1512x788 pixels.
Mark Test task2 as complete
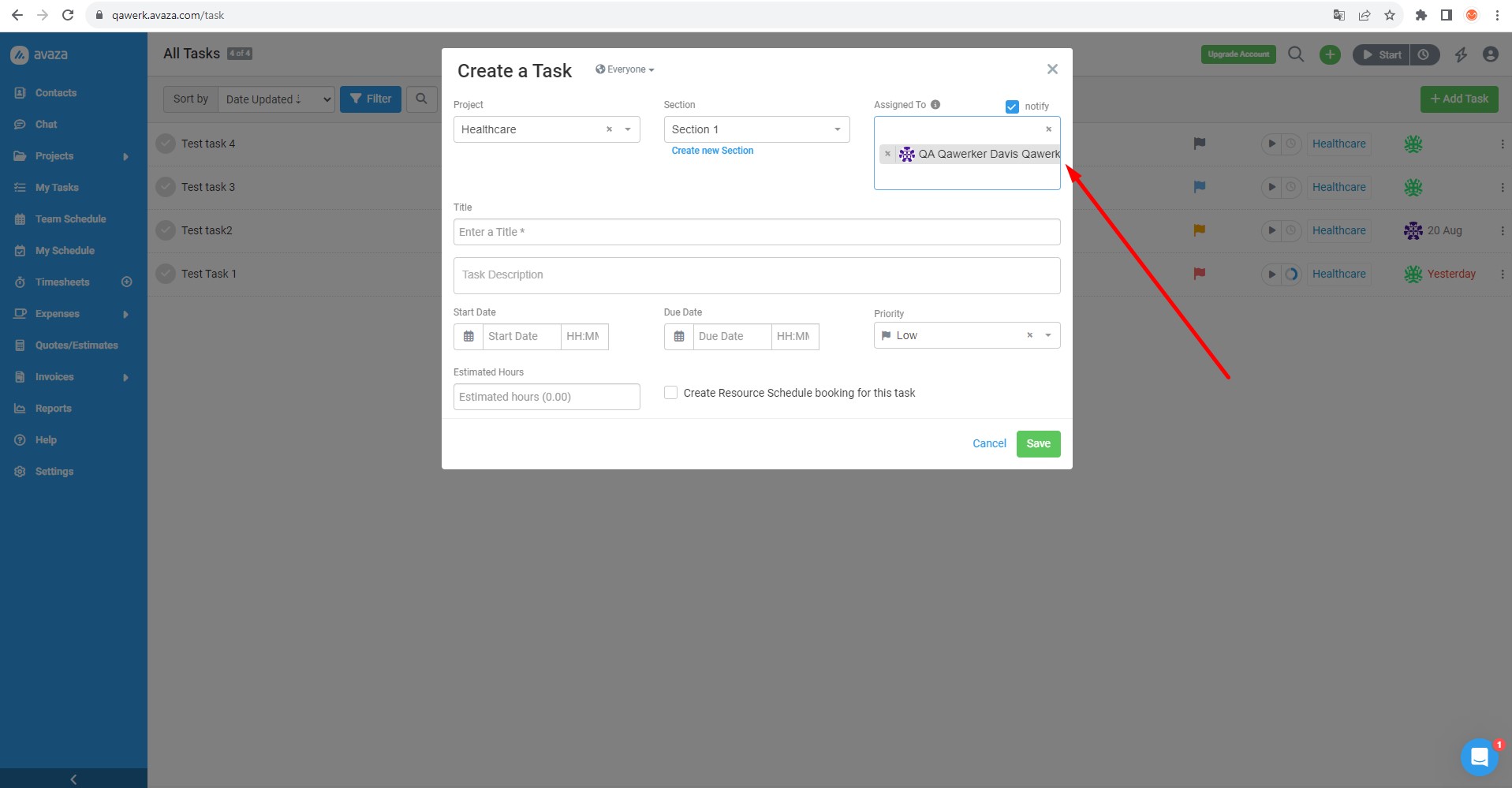(166, 230)
